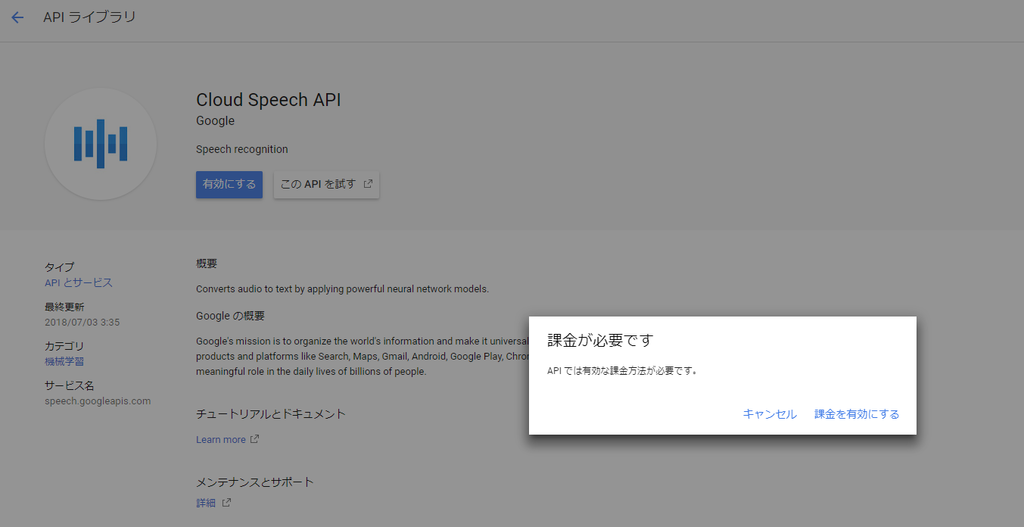Click the 2018/07/03 3:35 last-updated date
The width and height of the screenshot is (1024, 527).
[82, 322]
